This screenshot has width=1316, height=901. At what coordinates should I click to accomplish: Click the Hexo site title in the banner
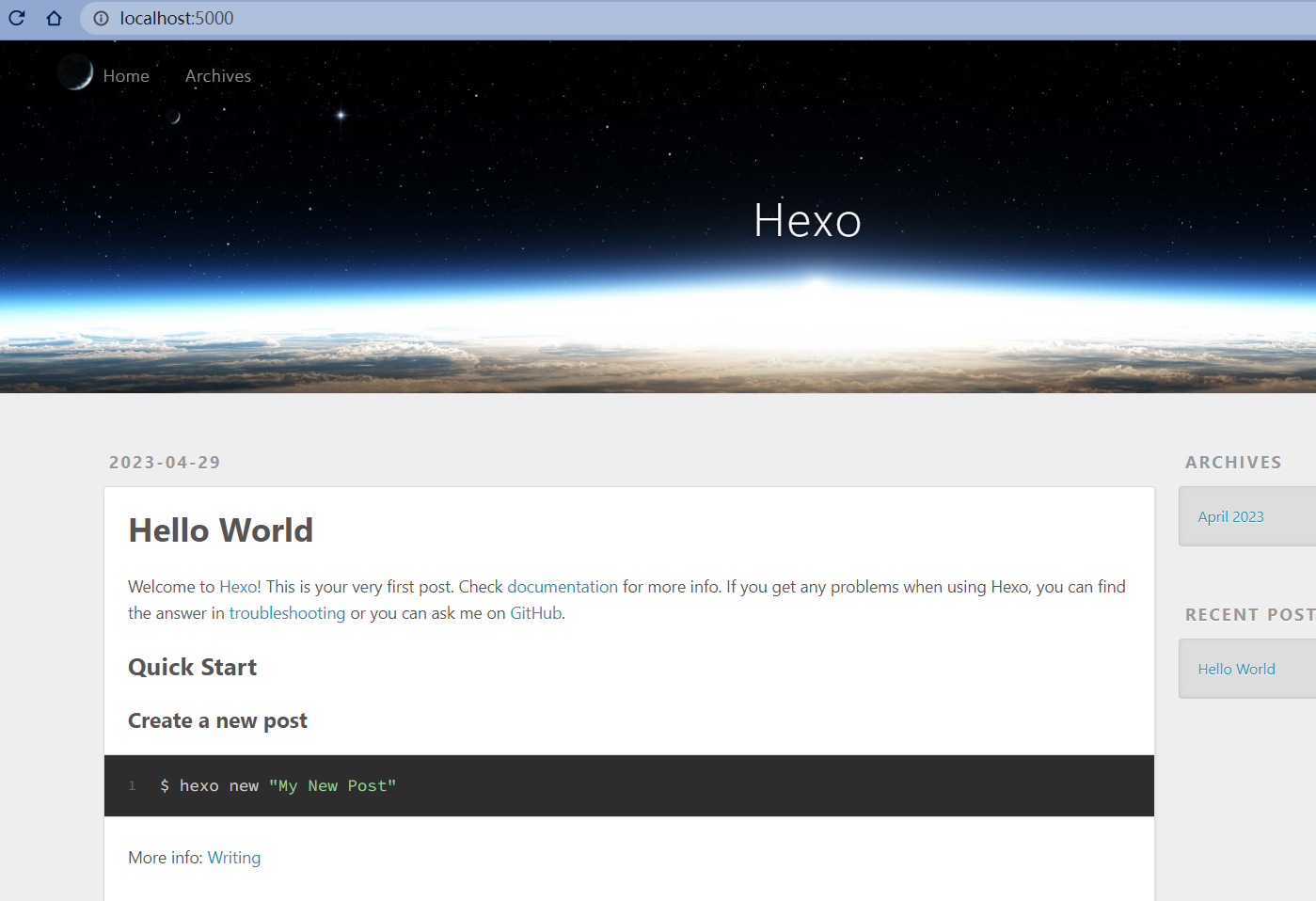click(x=807, y=221)
